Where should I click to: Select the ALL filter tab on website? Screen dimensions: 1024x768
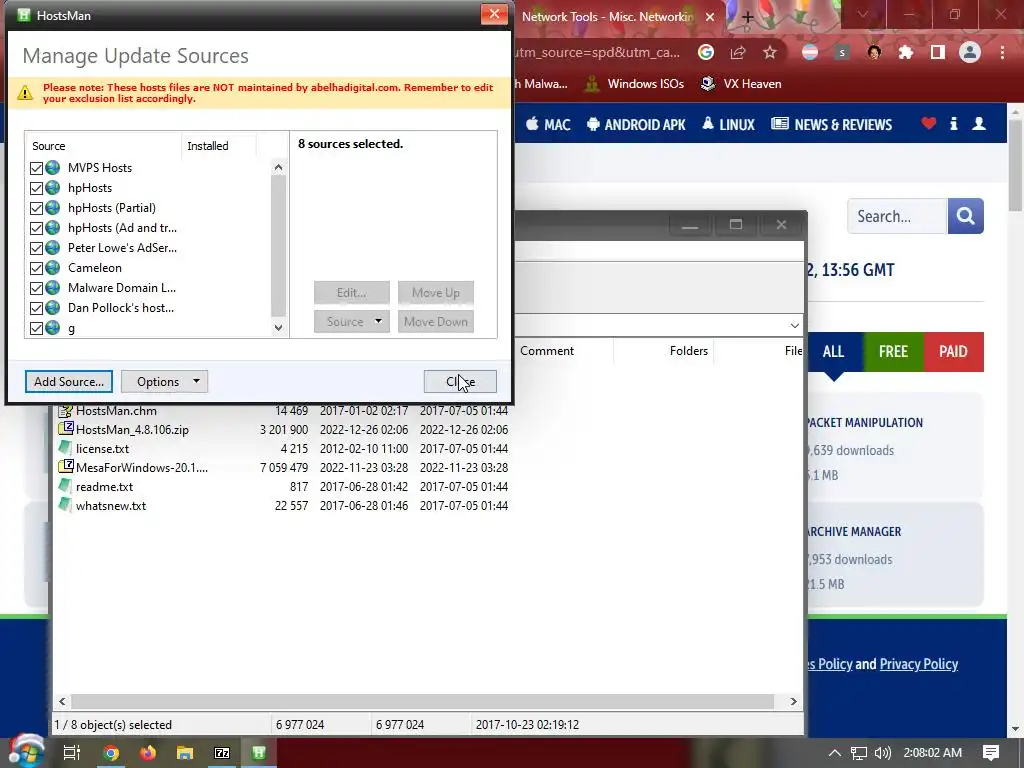click(834, 351)
